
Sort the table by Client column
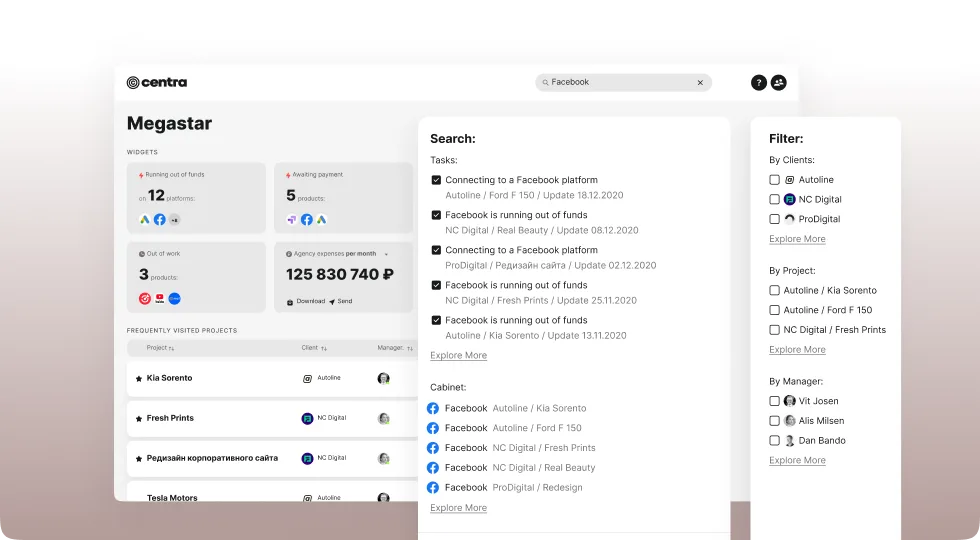click(314, 348)
